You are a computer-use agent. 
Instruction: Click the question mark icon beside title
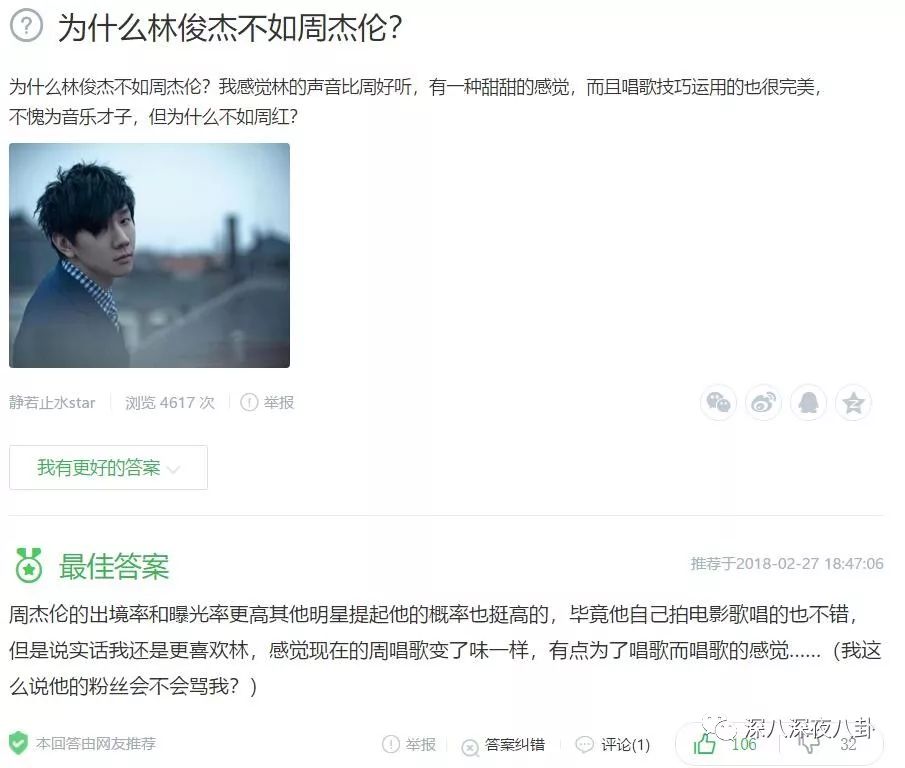coord(27,26)
